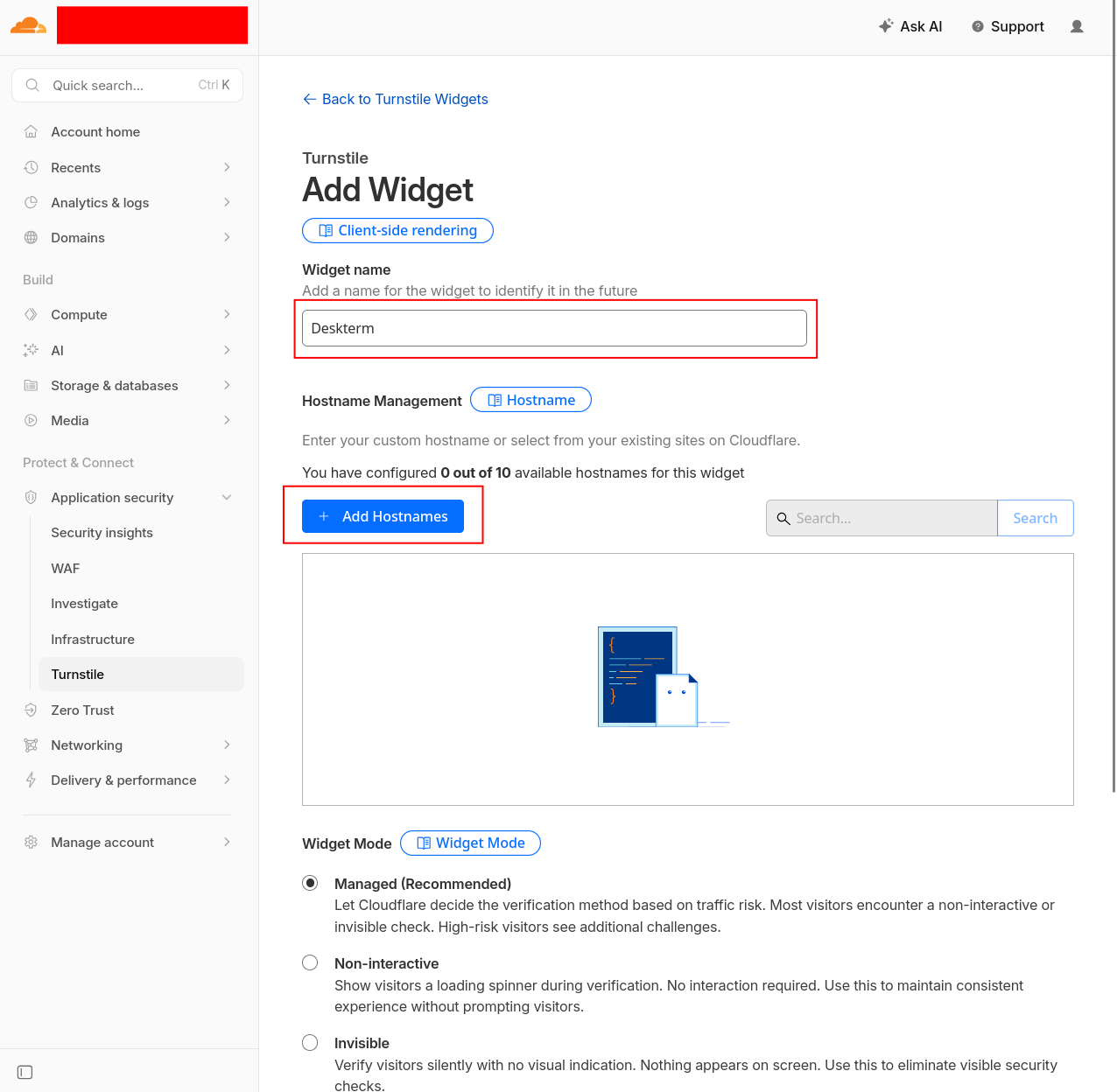Screen dimensions: 1117x1092
Task: Open WAF in sidebar
Action: point(66,568)
